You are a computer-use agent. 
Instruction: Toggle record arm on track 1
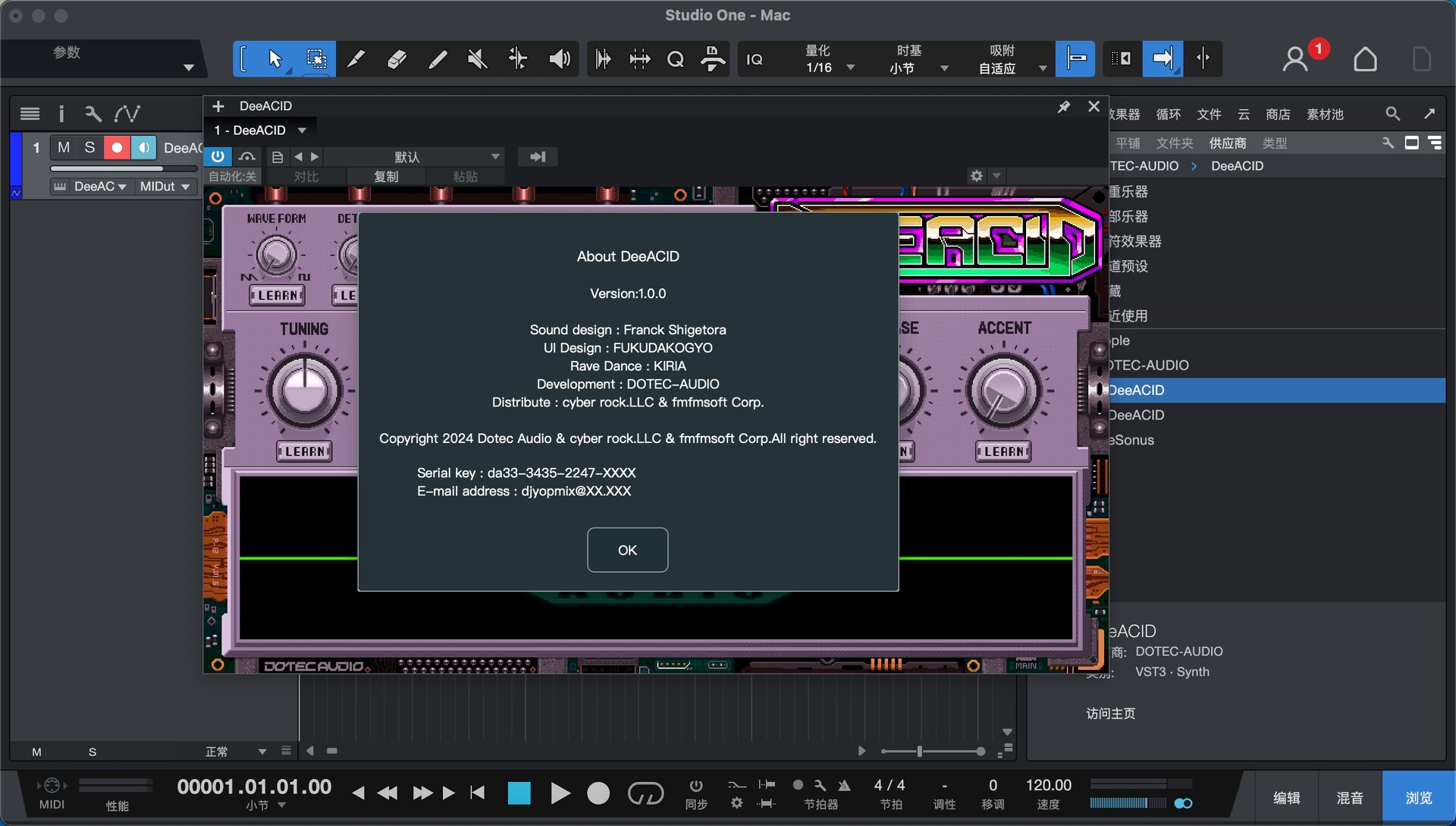[x=116, y=147]
